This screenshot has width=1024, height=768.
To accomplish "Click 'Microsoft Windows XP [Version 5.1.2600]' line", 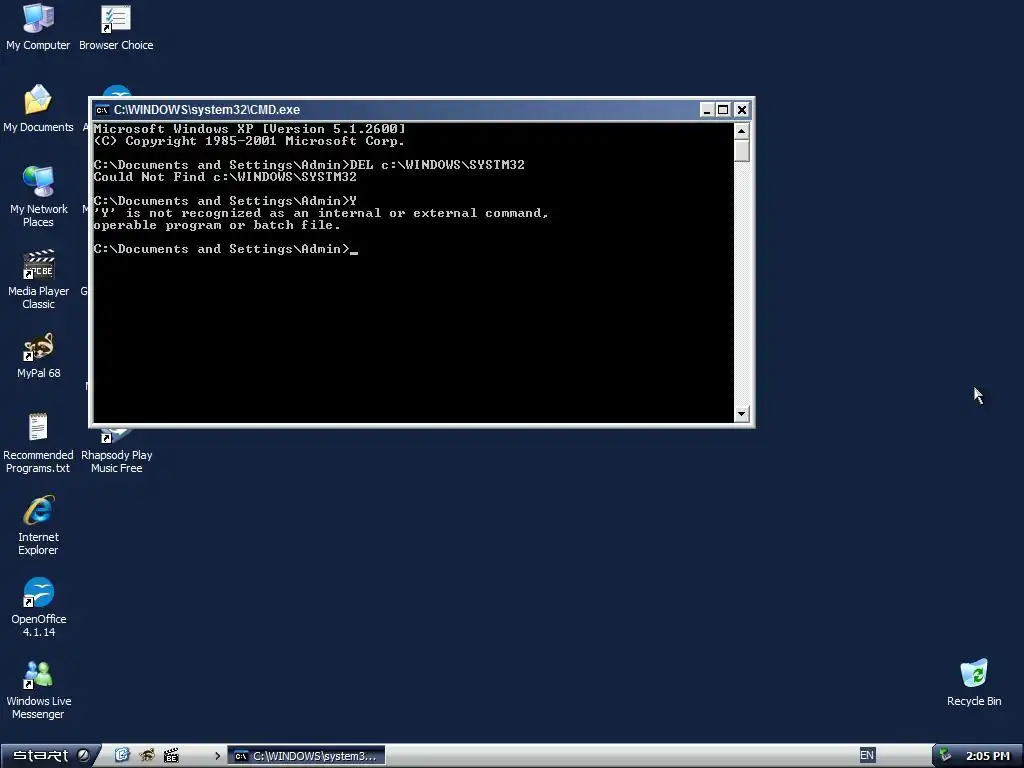I will (249, 129).
